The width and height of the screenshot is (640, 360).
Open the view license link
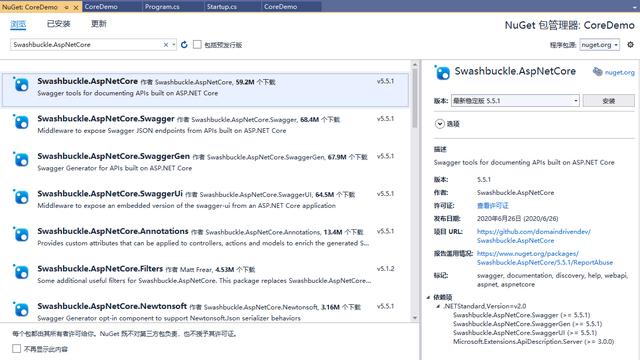pos(493,205)
